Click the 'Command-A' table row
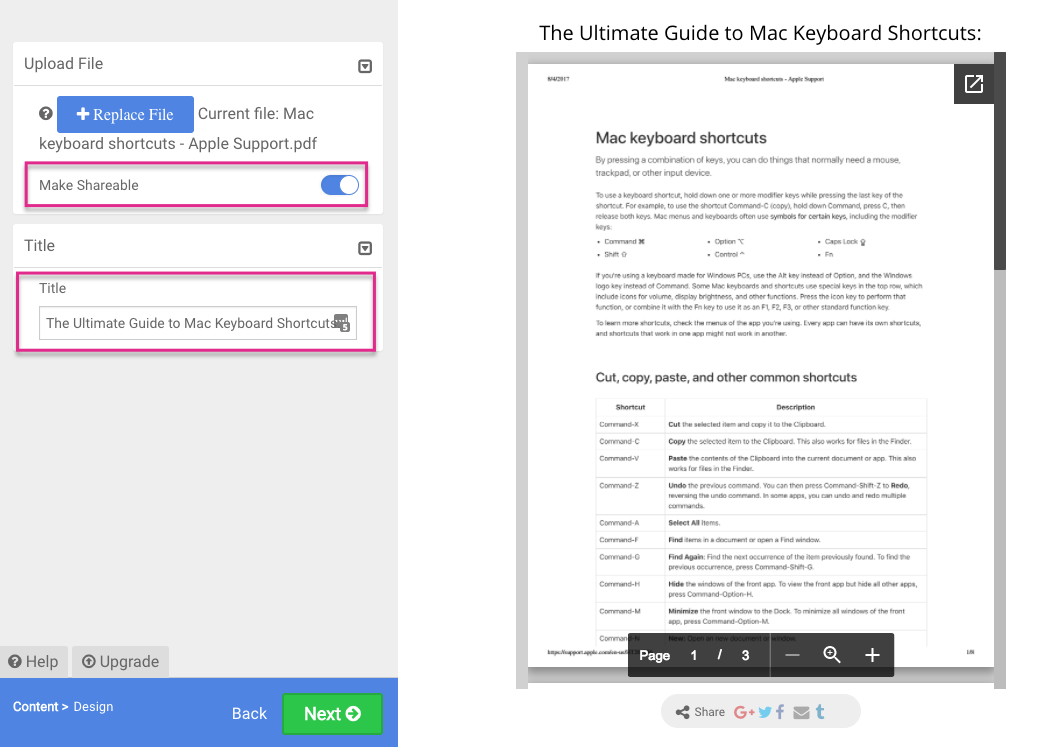Viewport: 1062px width, 747px height. pos(761,523)
